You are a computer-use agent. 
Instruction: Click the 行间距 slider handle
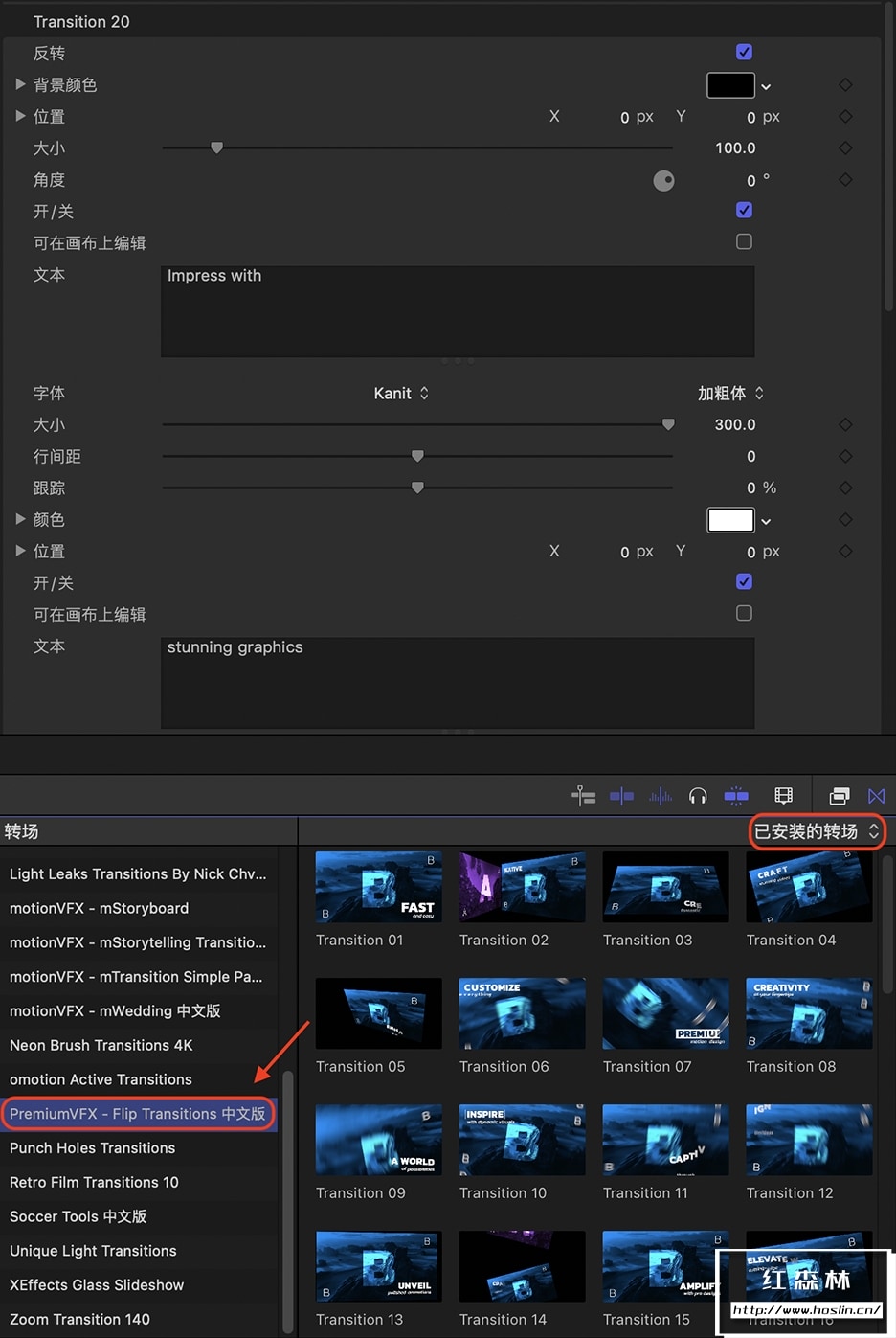(417, 456)
